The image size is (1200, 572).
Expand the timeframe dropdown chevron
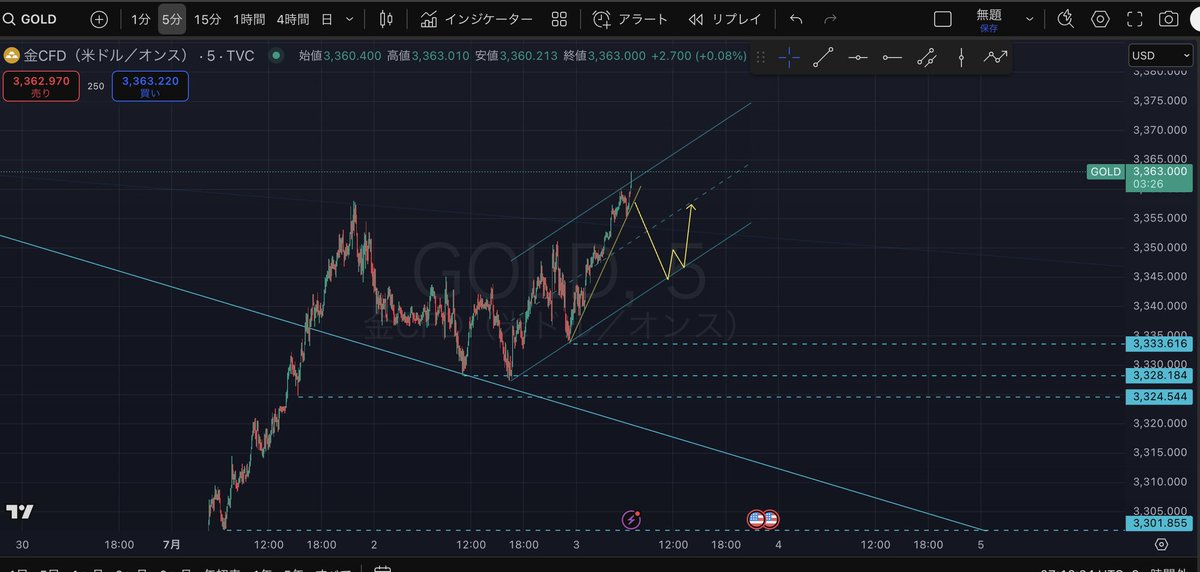click(x=348, y=19)
